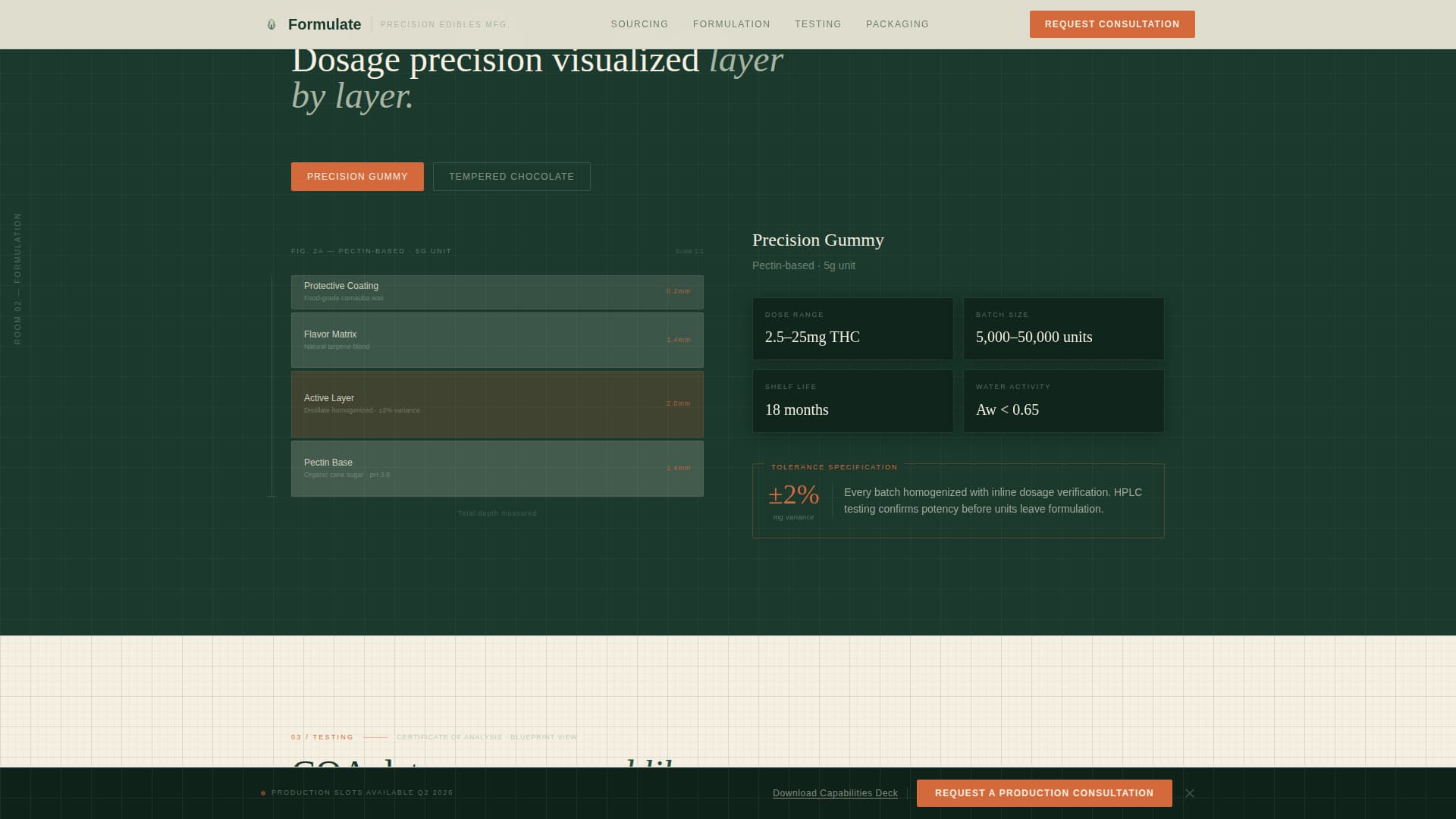
Task: Click the Water Activity stat card
Action: (1063, 401)
